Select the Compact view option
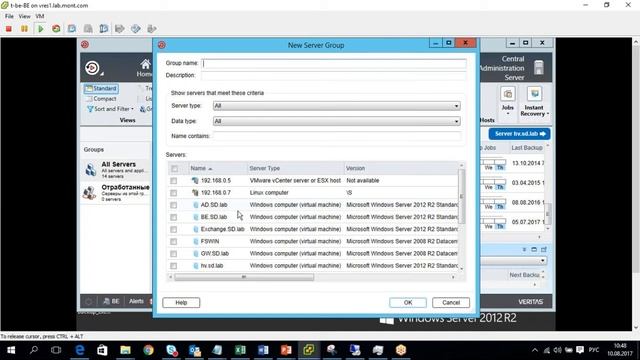 coord(101,99)
